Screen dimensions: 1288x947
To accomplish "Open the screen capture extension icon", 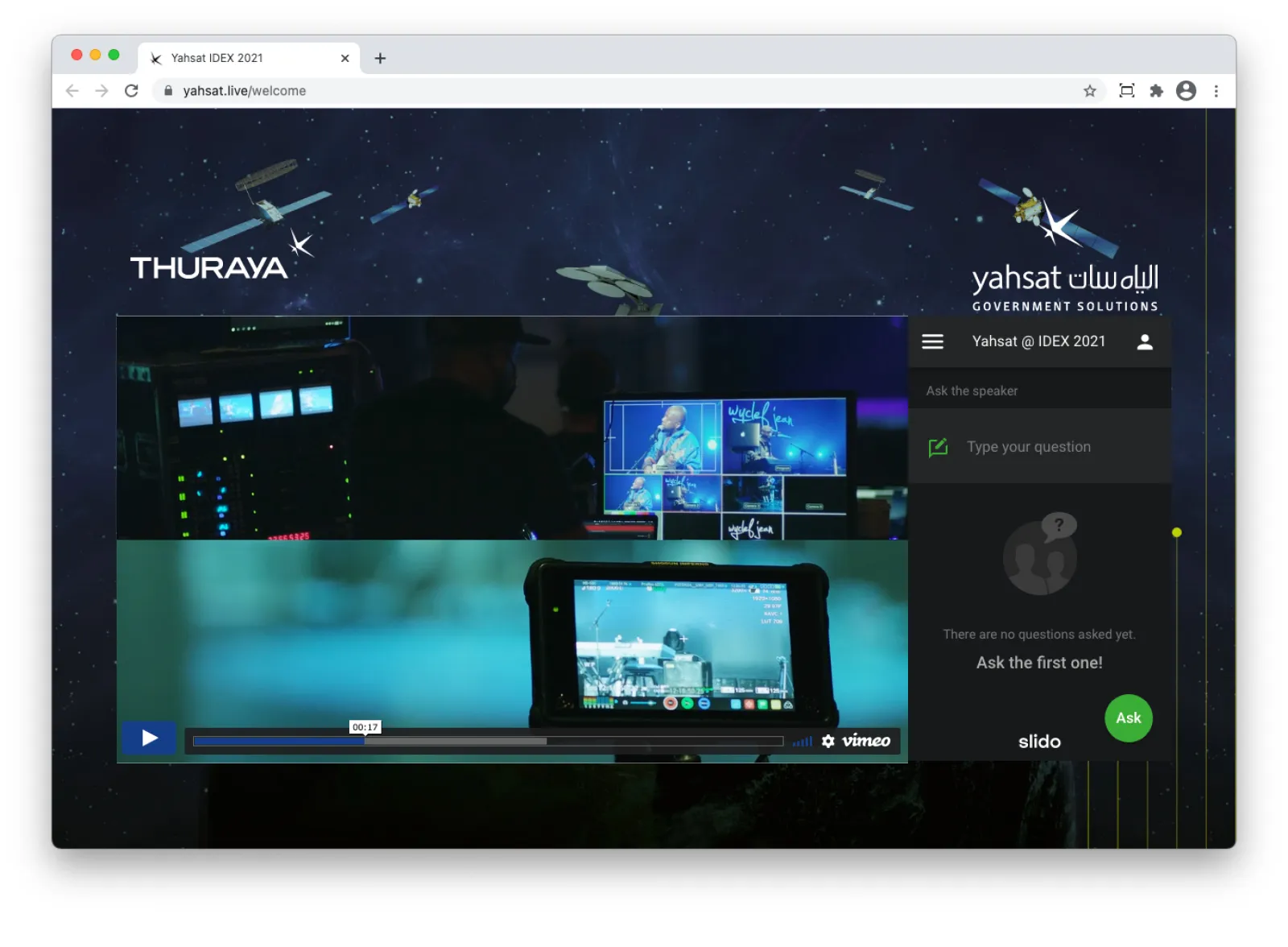I will click(1127, 91).
